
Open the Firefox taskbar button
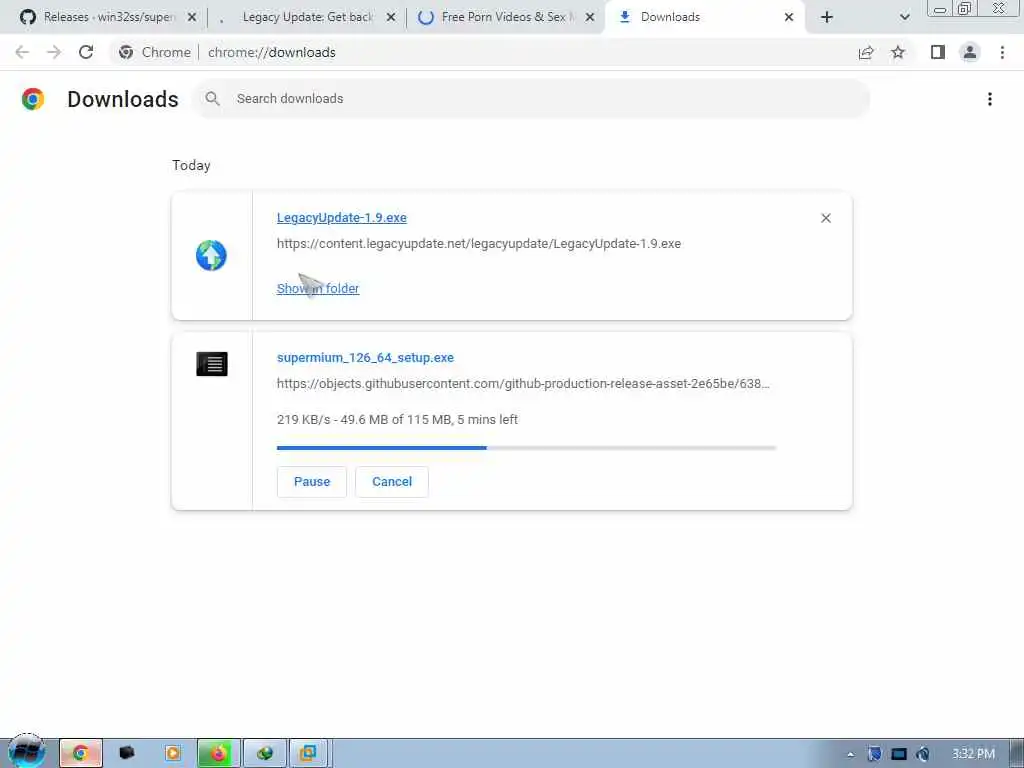coord(219,754)
